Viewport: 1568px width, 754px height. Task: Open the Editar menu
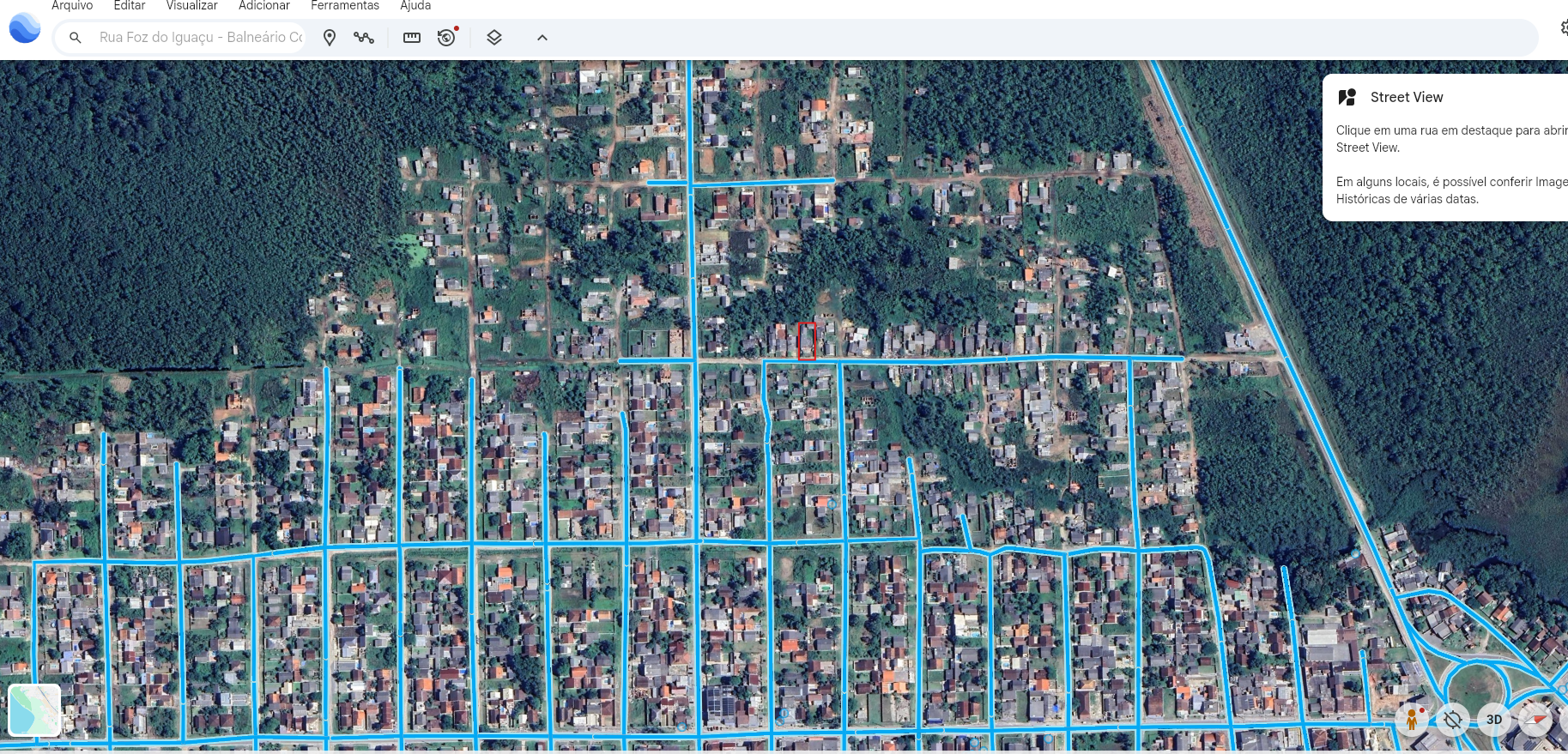coord(130,5)
